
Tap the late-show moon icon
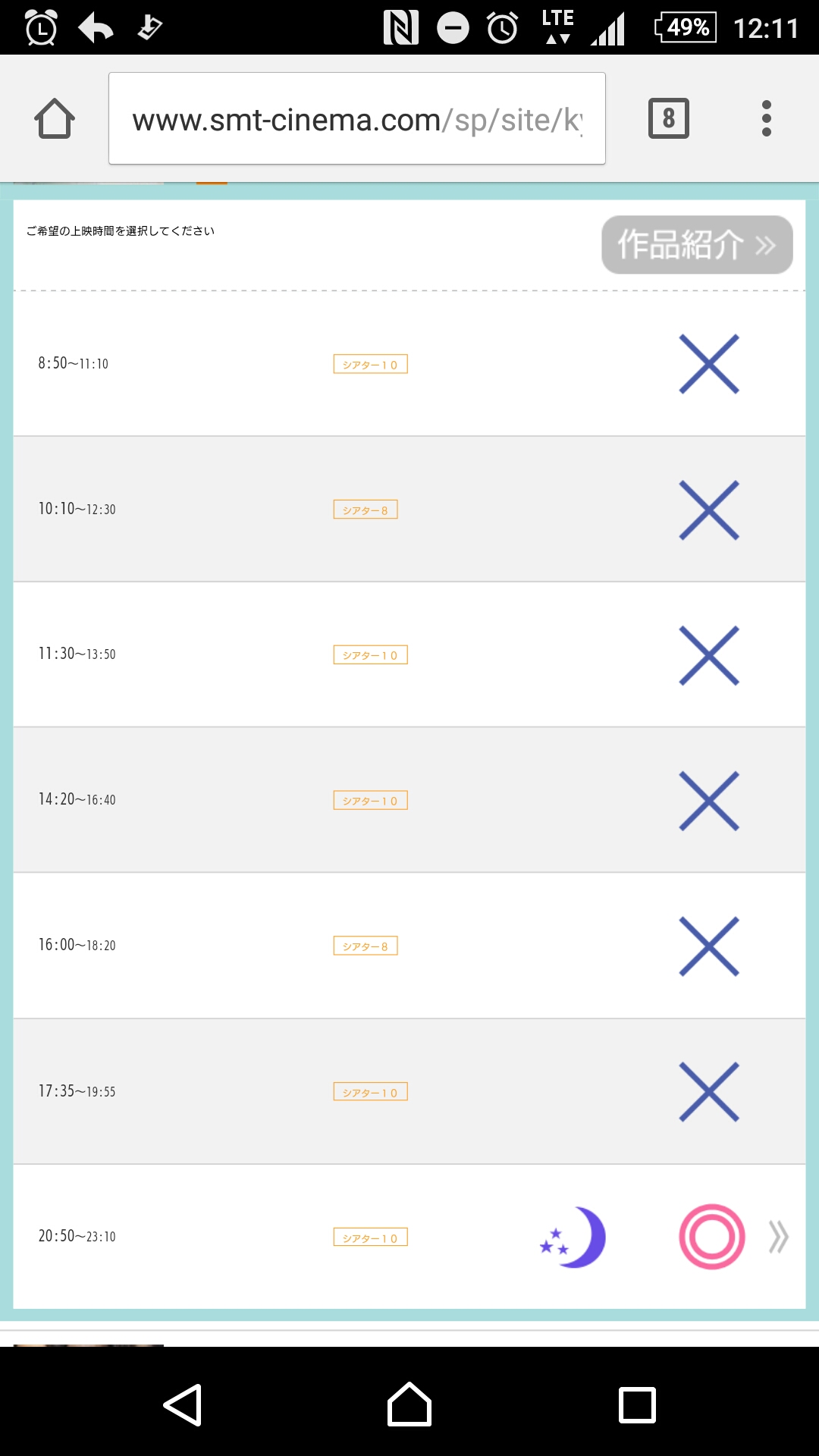coord(574,1237)
